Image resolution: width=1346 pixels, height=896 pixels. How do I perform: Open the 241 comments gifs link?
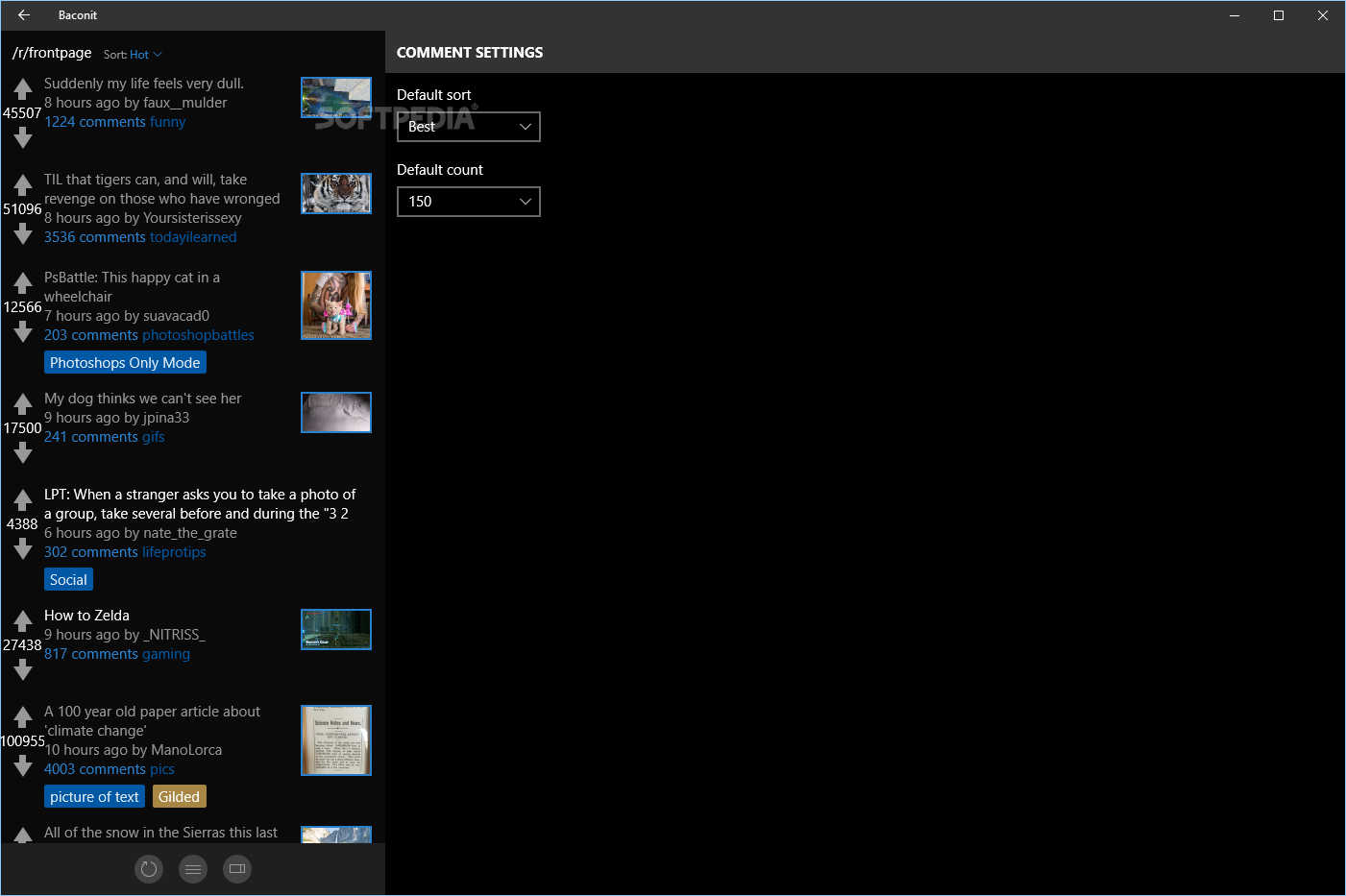pos(105,437)
